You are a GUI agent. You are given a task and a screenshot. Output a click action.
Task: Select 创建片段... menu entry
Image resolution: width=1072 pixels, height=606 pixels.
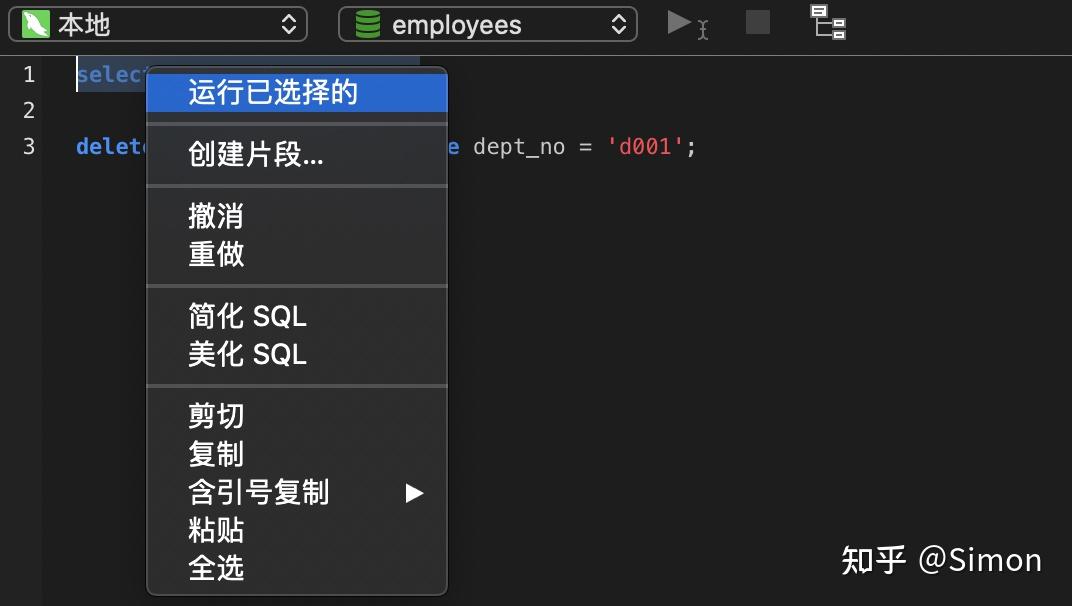click(x=256, y=155)
